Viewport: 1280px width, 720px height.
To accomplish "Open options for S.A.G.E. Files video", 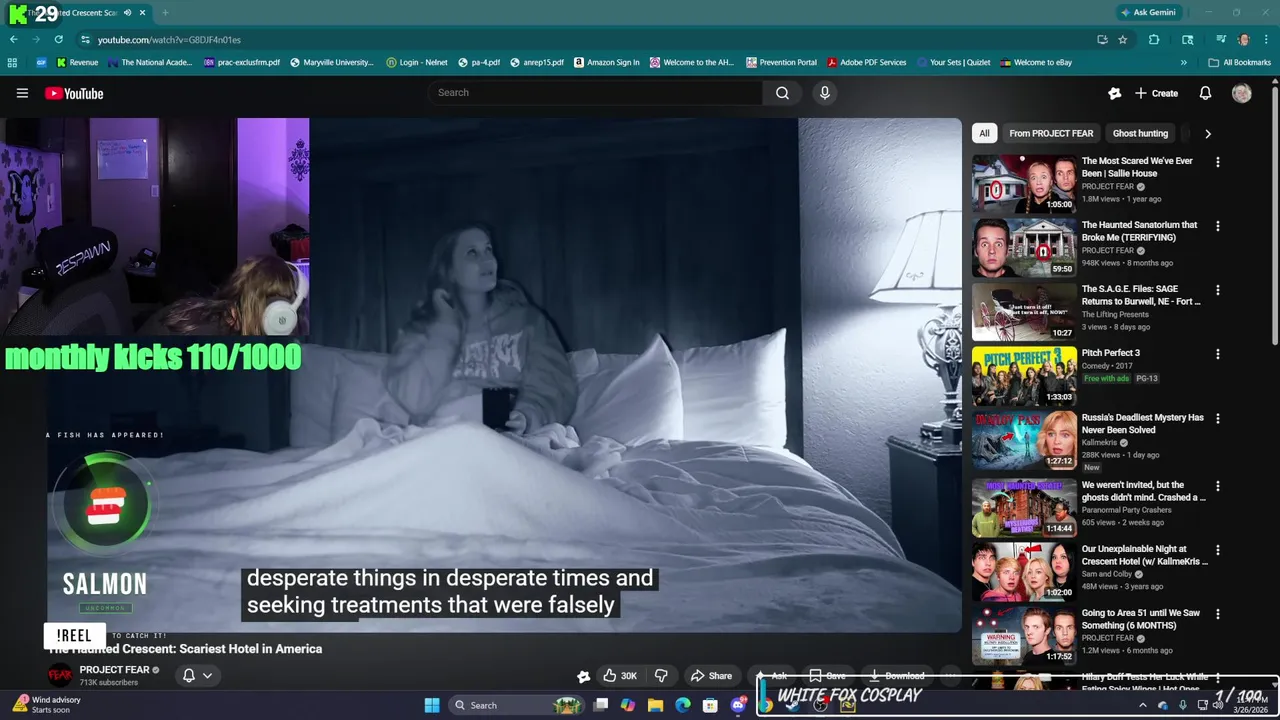I will (x=1217, y=290).
